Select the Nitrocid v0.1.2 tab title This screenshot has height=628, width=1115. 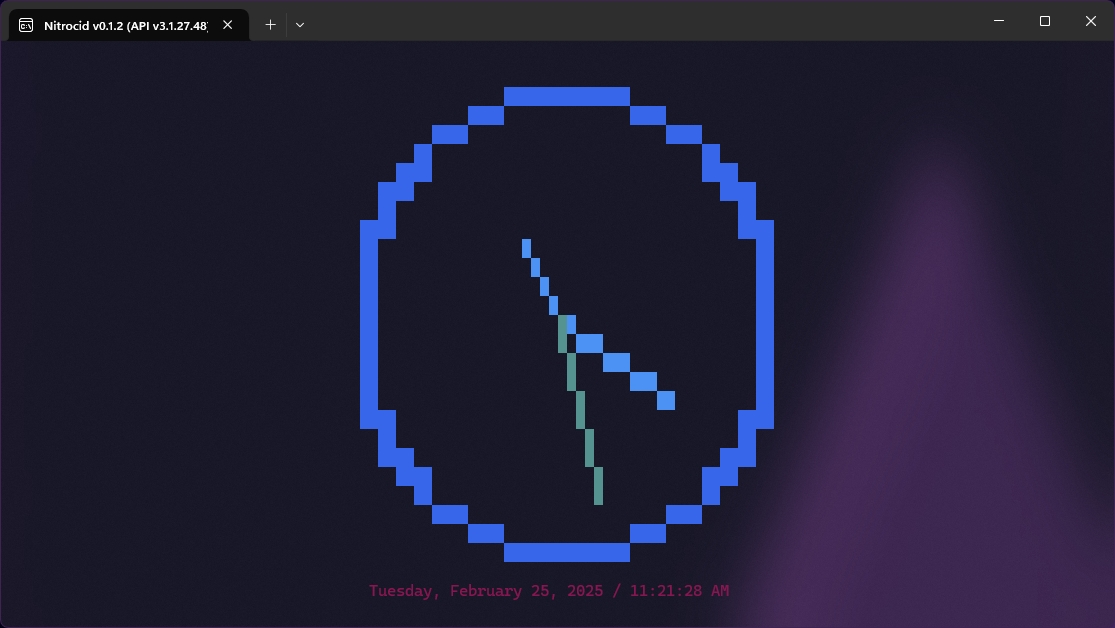tap(125, 24)
